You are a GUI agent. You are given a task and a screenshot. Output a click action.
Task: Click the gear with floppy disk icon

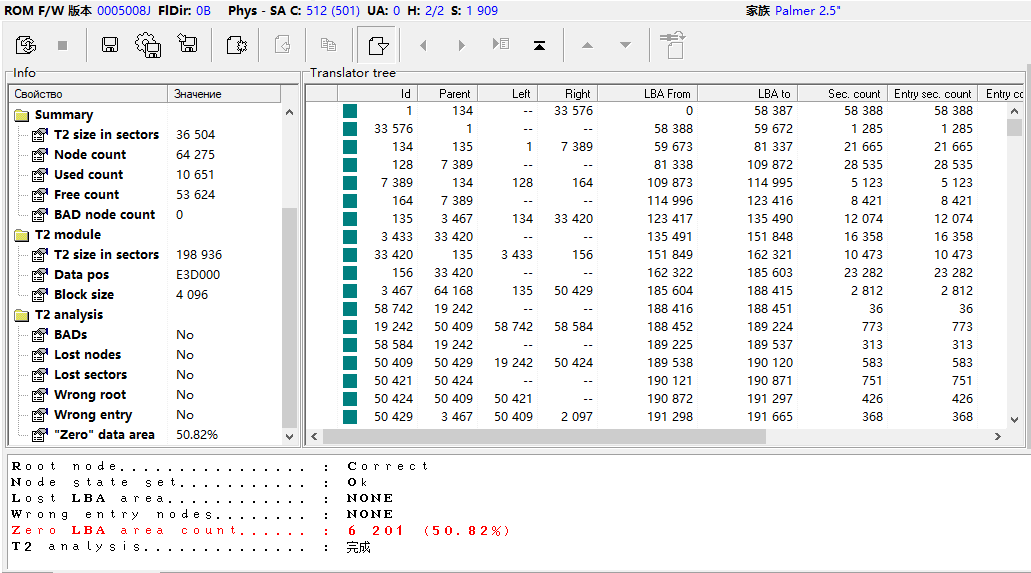(x=148, y=45)
